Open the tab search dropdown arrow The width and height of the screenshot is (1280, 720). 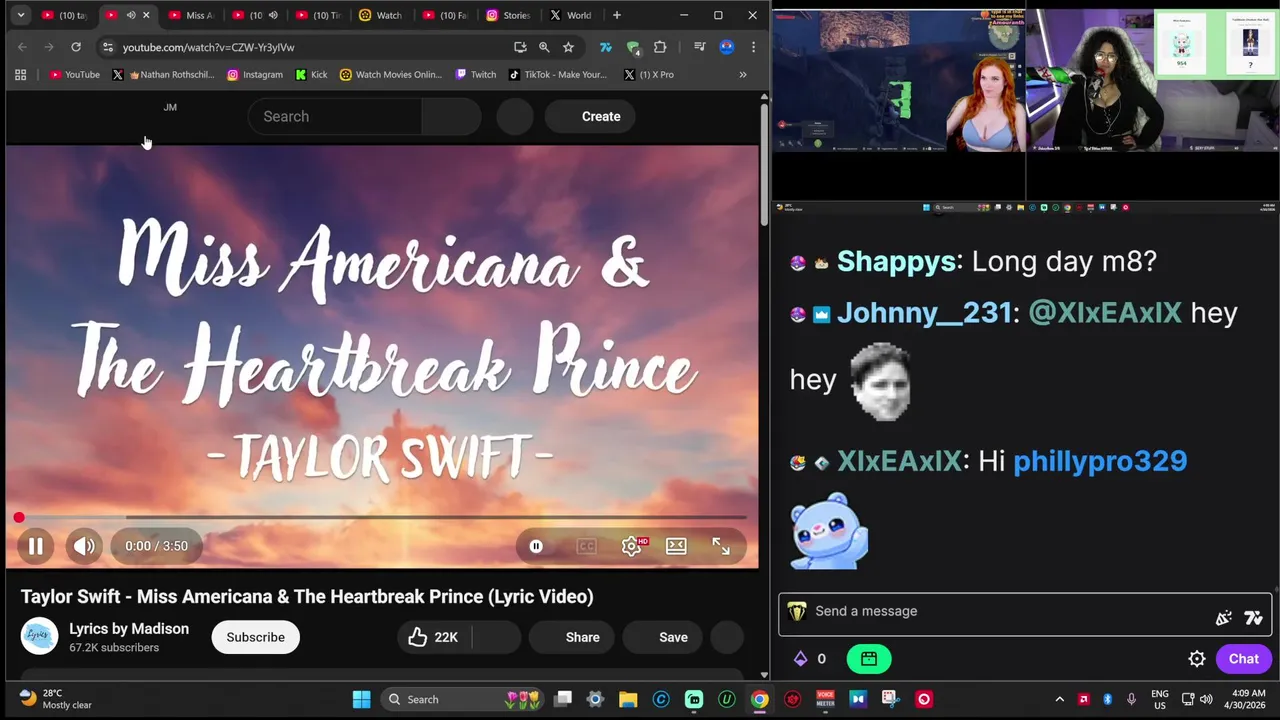[x=20, y=15]
